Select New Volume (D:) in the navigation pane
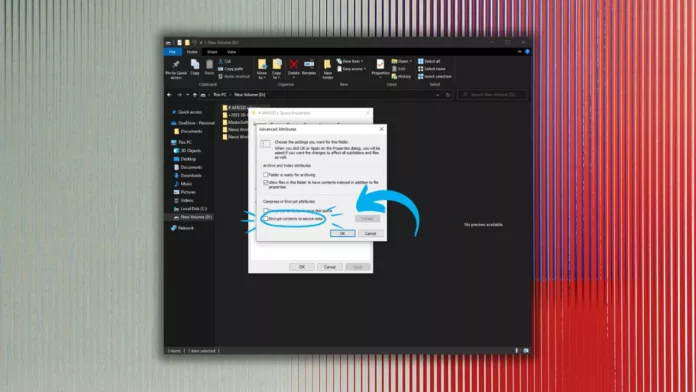The height and width of the screenshot is (392, 696). [193, 217]
